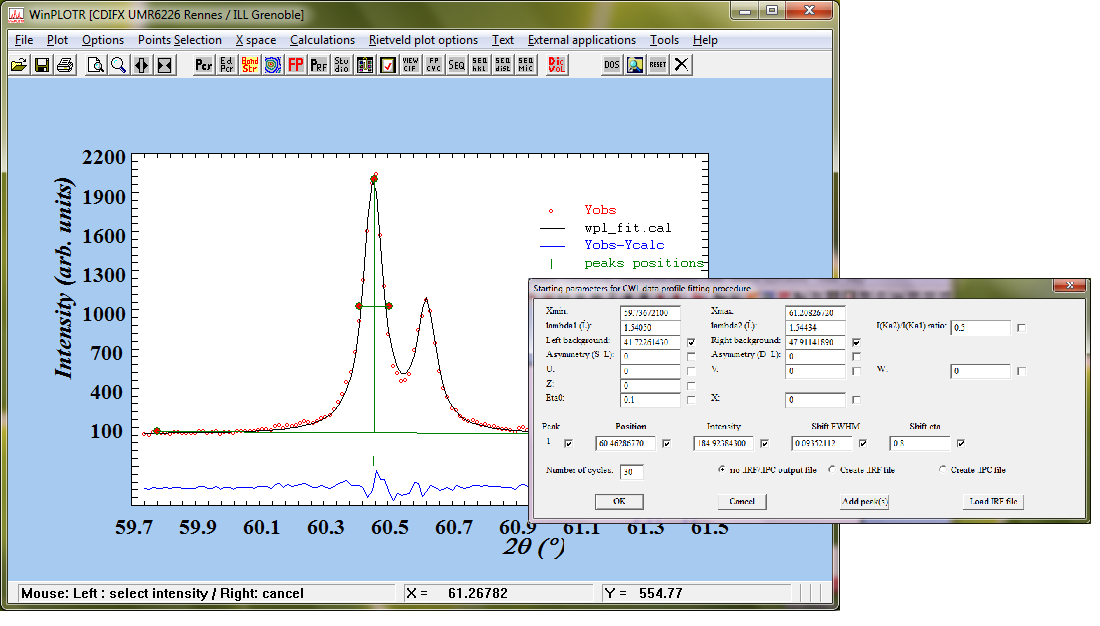Image resolution: width=1100 pixels, height=626 pixels.
Task: Click the contour map GFourier icon
Action: [x=273, y=65]
